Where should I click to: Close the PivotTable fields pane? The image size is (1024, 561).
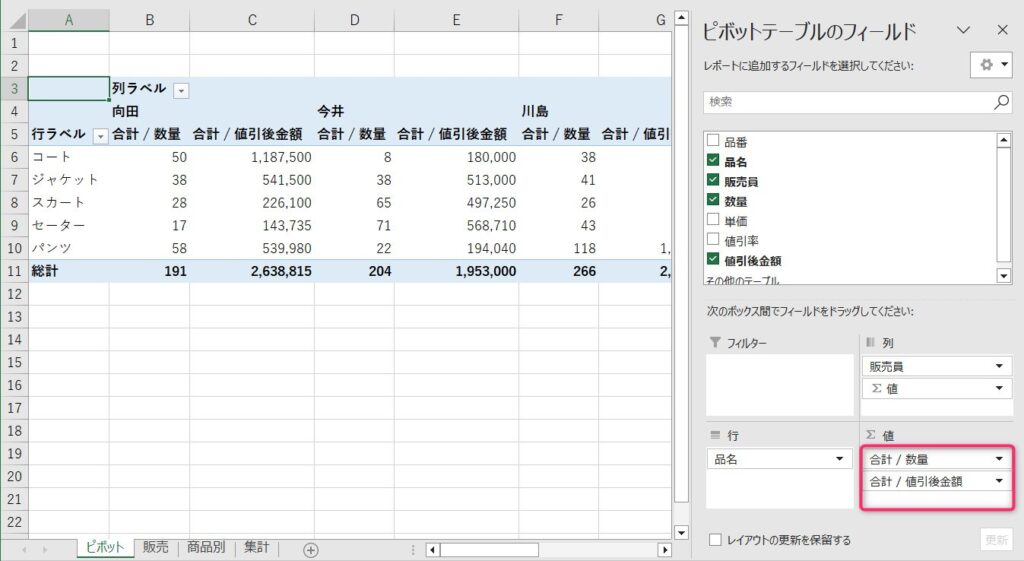click(1002, 30)
